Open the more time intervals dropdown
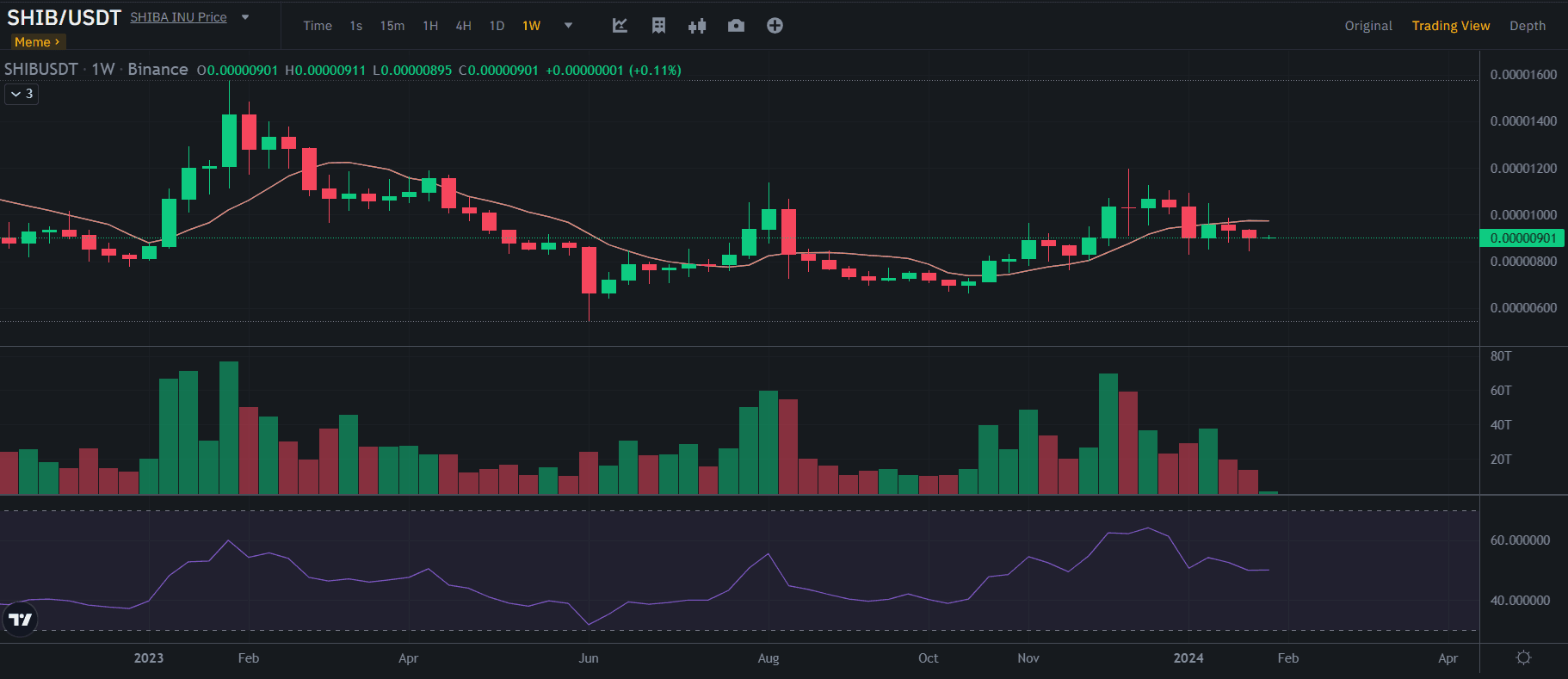 coord(568,26)
